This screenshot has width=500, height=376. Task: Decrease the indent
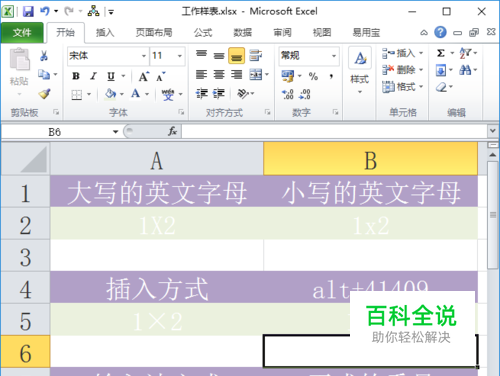tap(202, 94)
